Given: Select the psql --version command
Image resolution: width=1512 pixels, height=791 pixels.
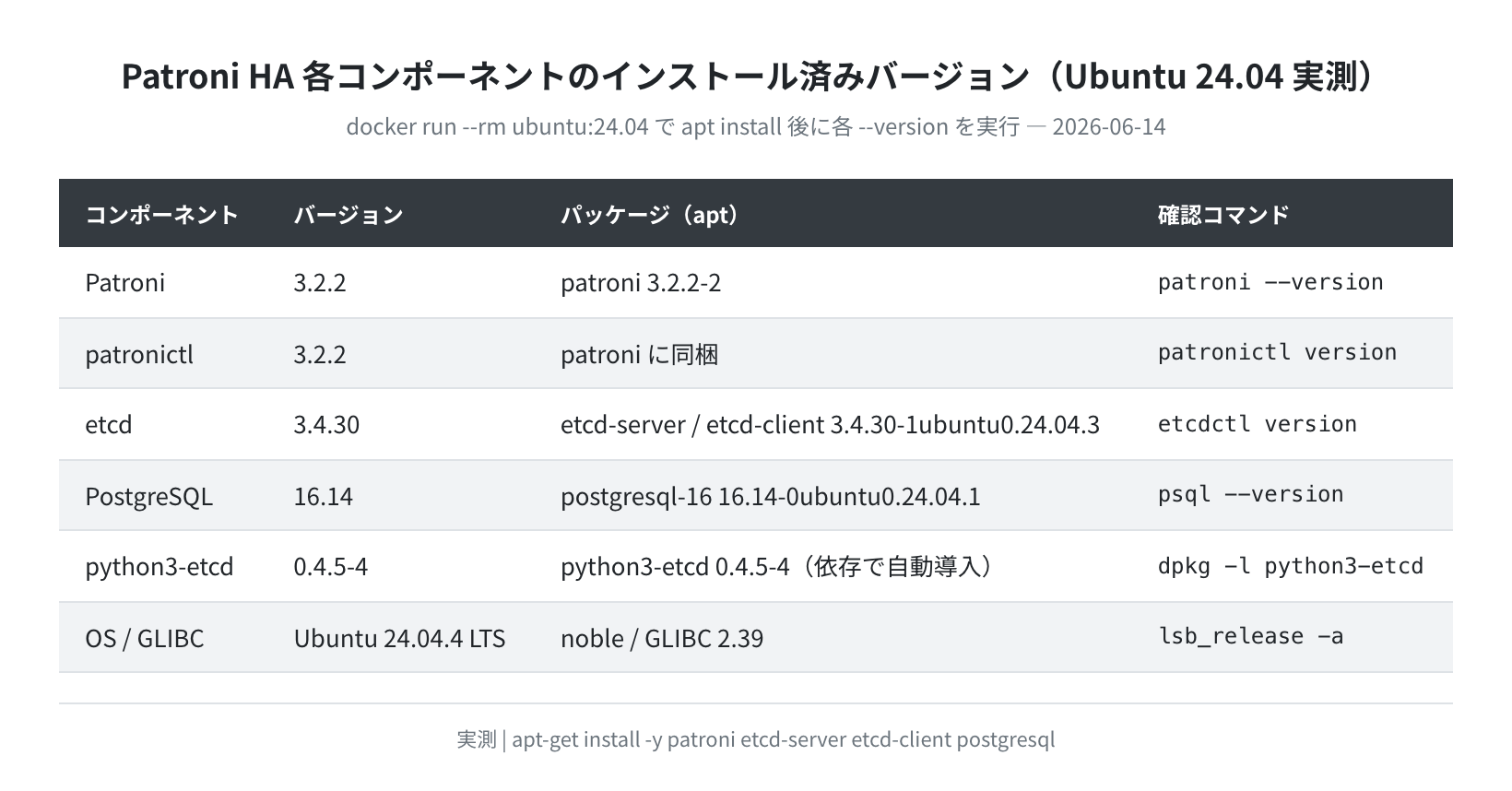Looking at the screenshot, I should (x=1251, y=494).
